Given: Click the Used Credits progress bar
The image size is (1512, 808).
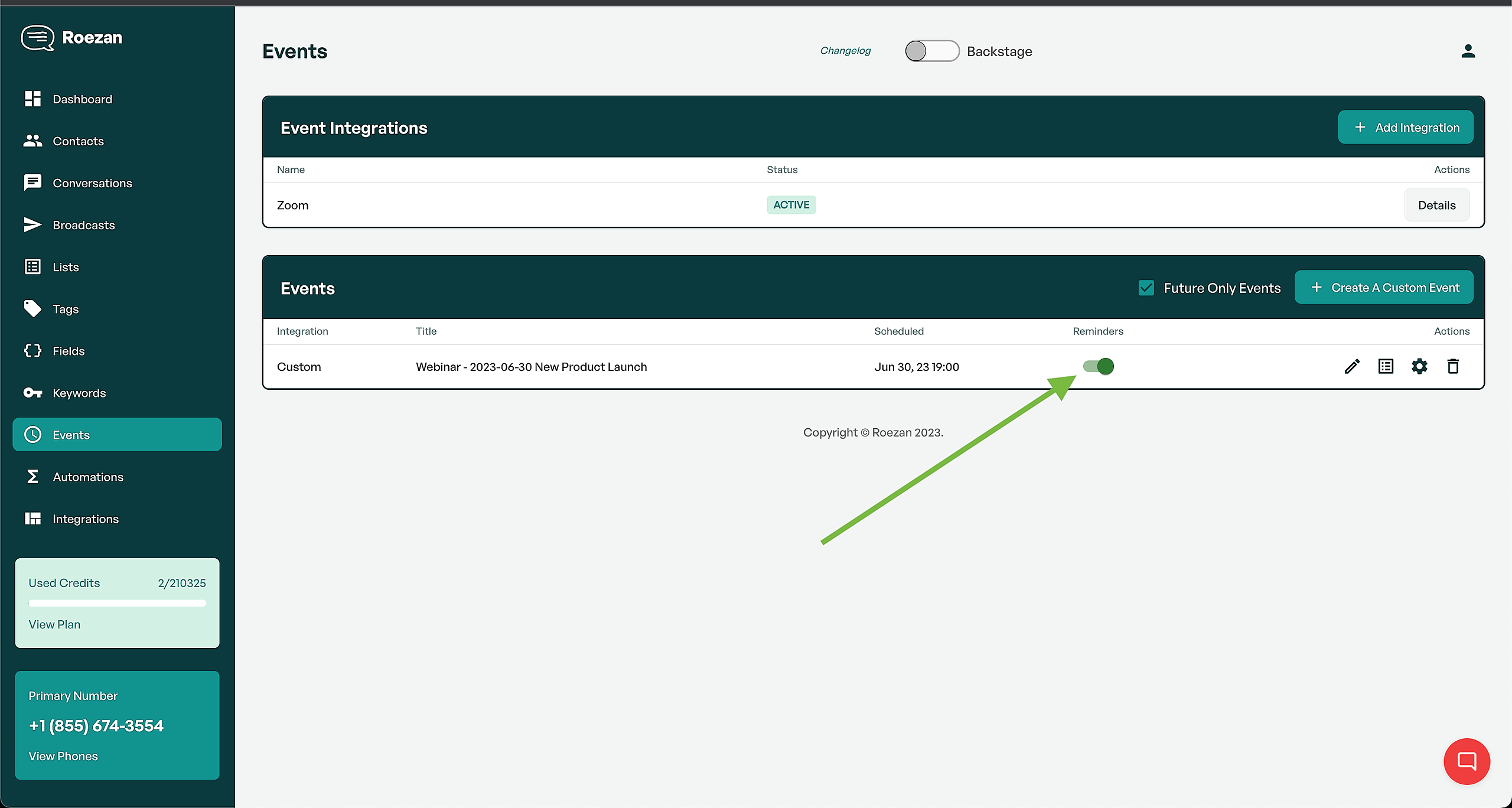Looking at the screenshot, I should (117, 603).
